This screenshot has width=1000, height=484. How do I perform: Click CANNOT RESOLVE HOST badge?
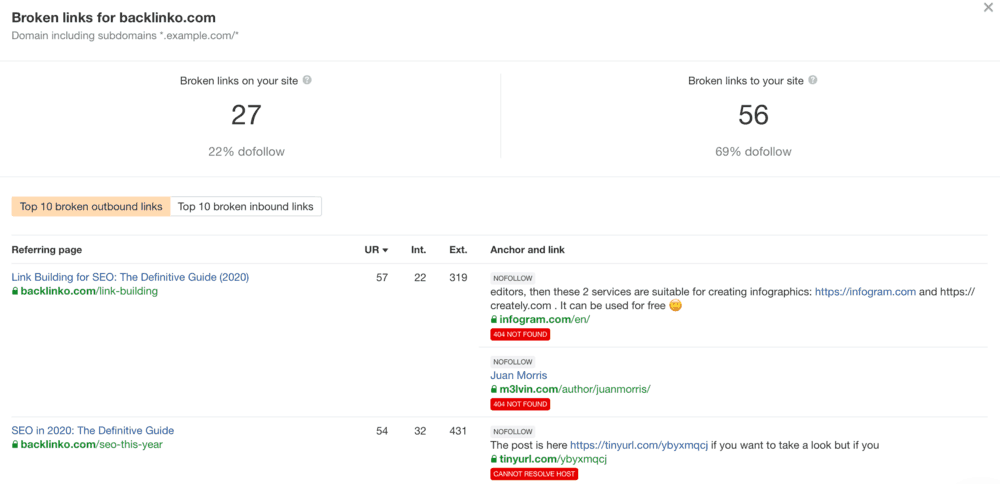[x=534, y=474]
